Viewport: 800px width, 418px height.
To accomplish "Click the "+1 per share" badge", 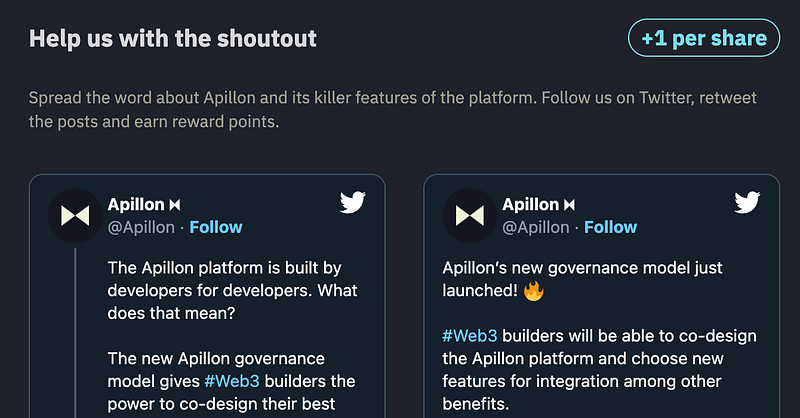I will pyautogui.click(x=704, y=38).
